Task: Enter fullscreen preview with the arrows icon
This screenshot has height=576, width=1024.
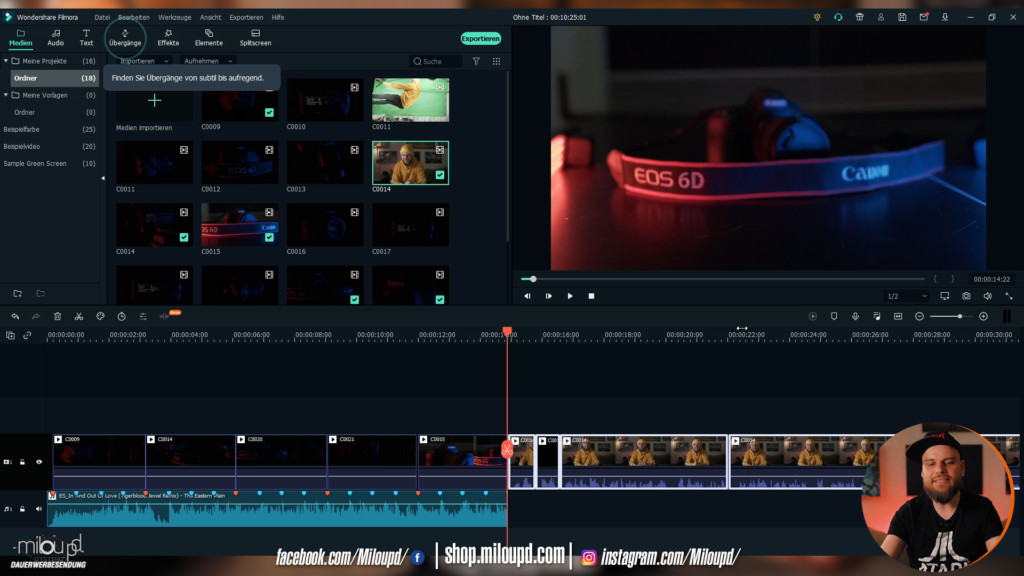Action: 1009,296
